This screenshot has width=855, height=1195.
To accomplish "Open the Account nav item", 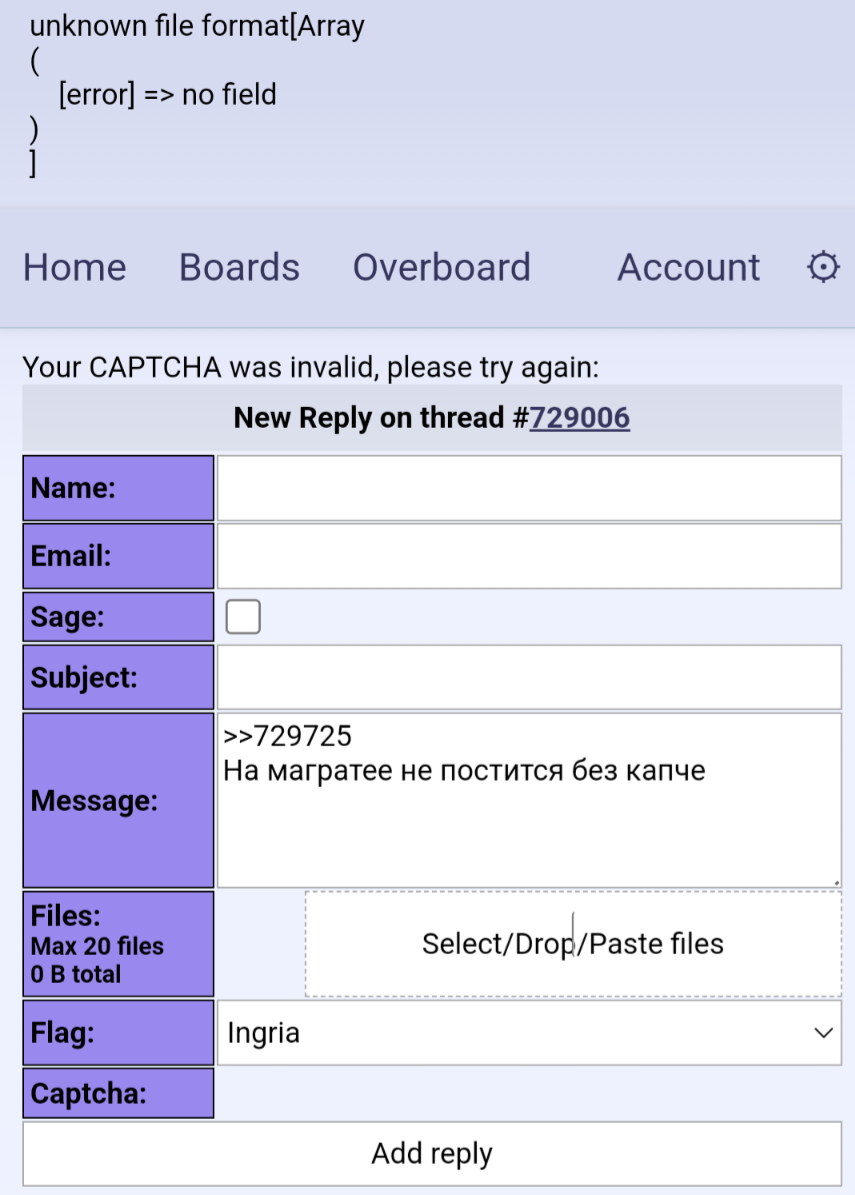I will (x=688, y=268).
